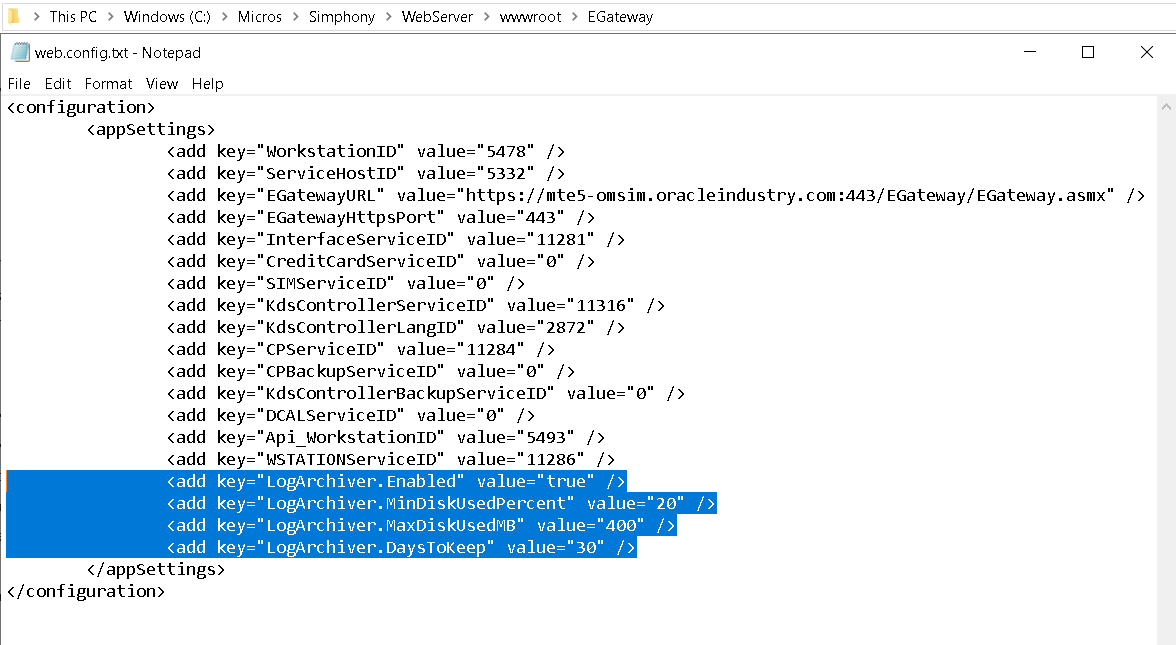This screenshot has width=1176, height=645.
Task: Open the Edit menu
Action: tap(58, 84)
